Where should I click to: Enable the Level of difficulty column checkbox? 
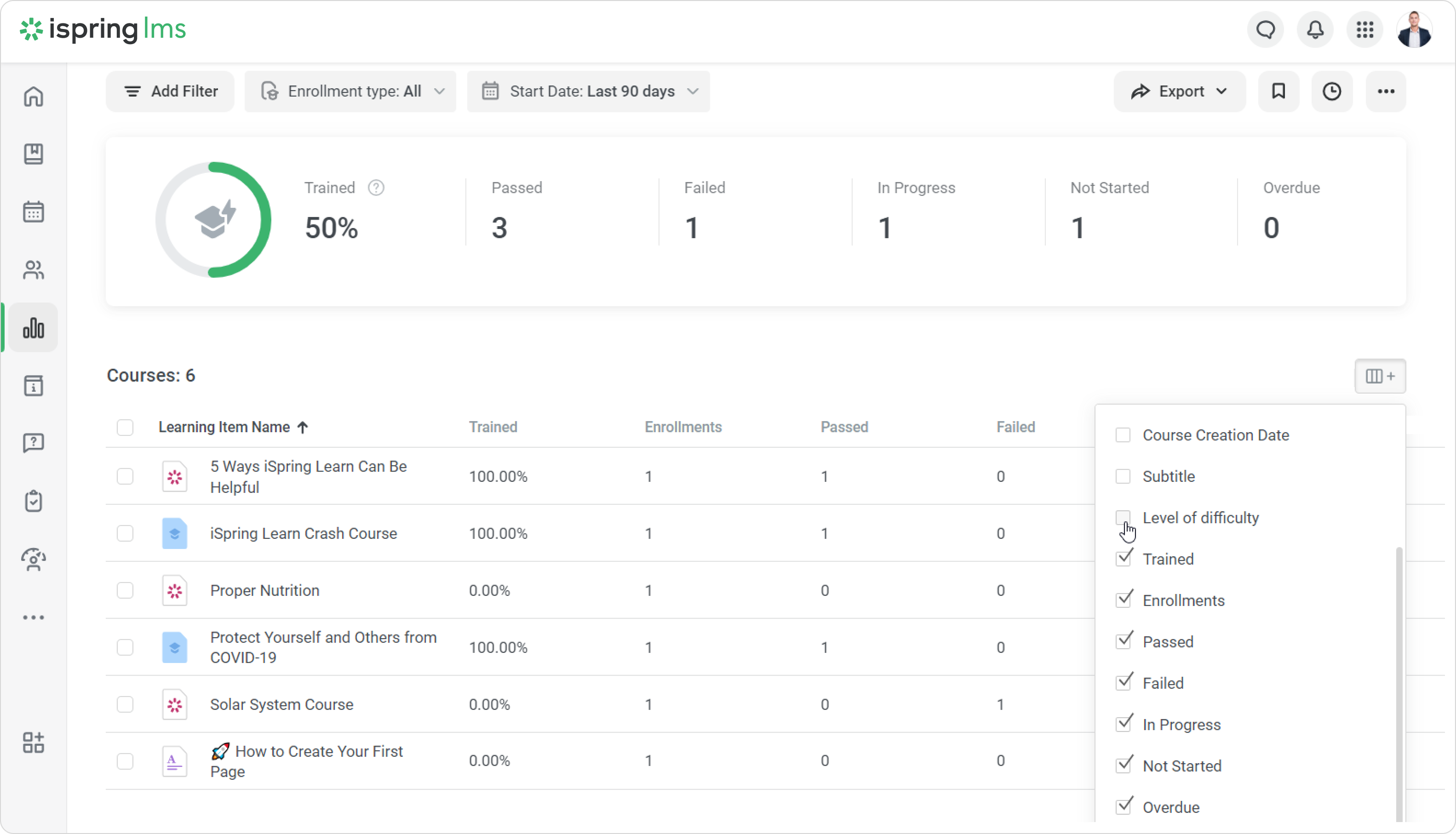click(1123, 518)
